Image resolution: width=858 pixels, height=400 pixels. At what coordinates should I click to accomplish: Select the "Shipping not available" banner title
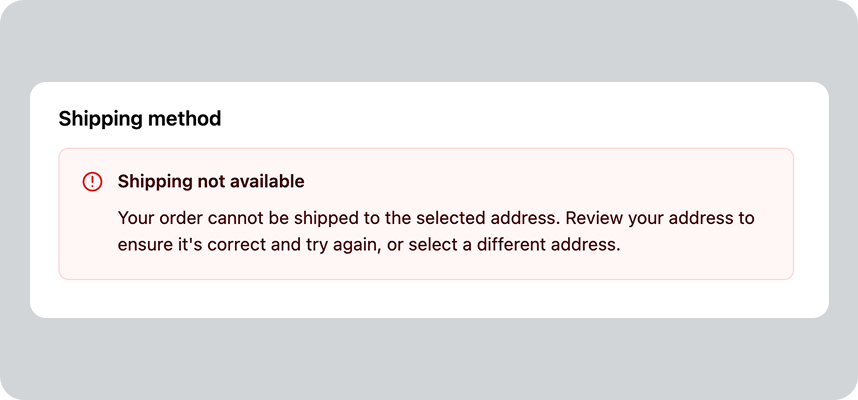[211, 182]
